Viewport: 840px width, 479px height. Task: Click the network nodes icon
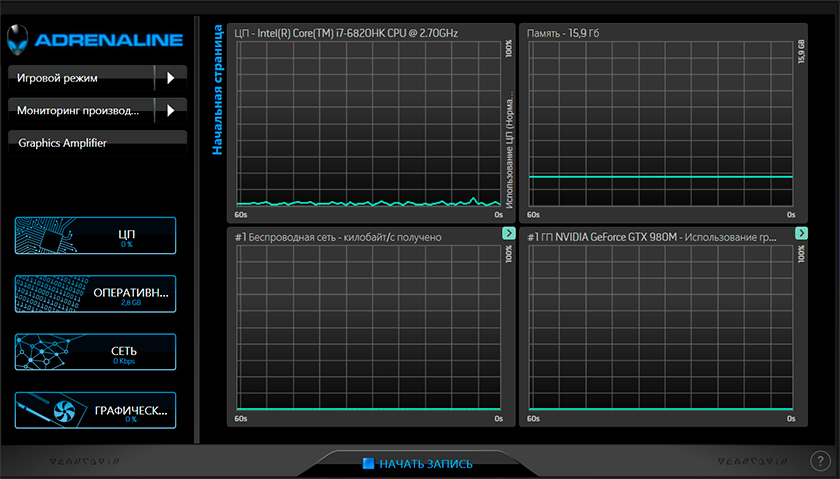[44, 352]
